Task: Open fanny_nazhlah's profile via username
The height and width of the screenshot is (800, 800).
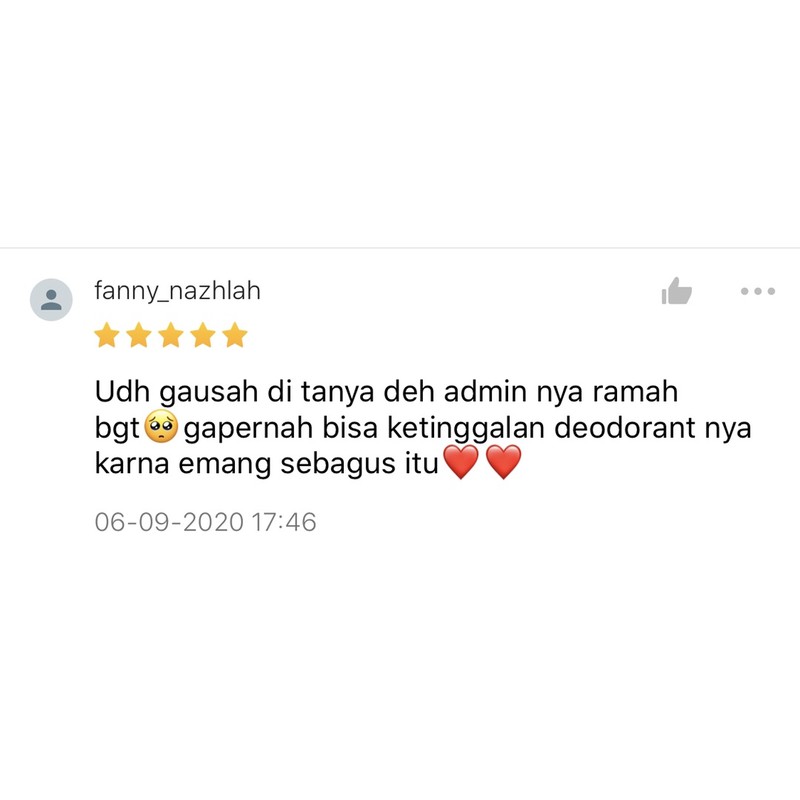Action: coord(178,291)
